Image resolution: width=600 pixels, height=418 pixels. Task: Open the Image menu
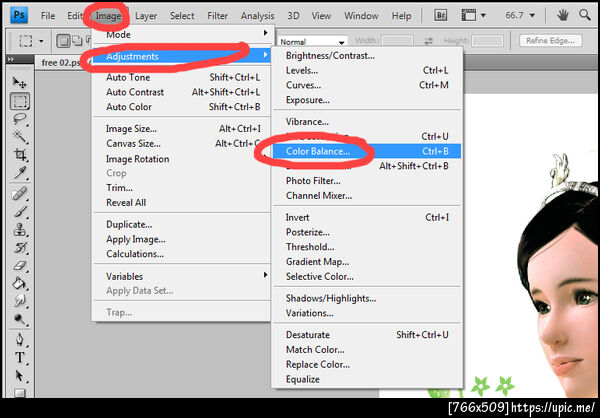click(108, 16)
